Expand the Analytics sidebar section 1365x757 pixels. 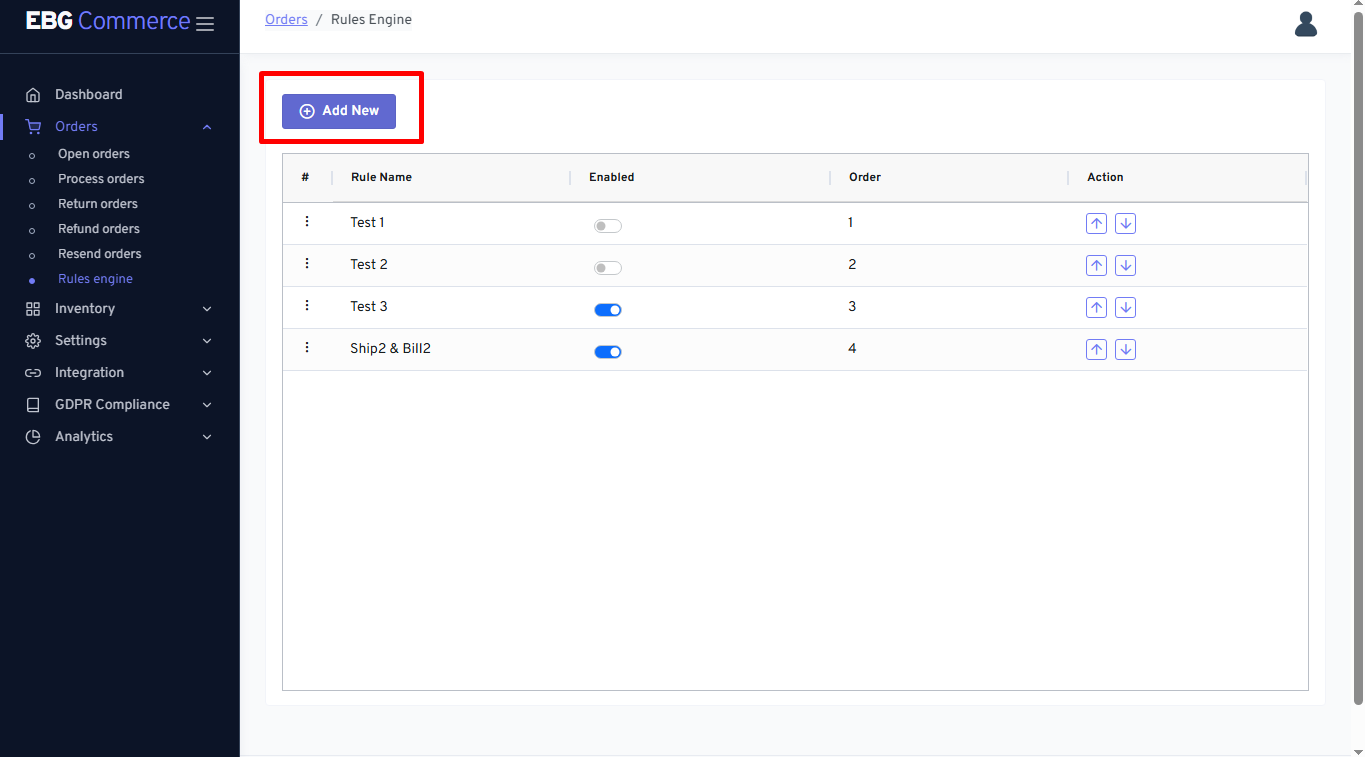[x=119, y=437]
